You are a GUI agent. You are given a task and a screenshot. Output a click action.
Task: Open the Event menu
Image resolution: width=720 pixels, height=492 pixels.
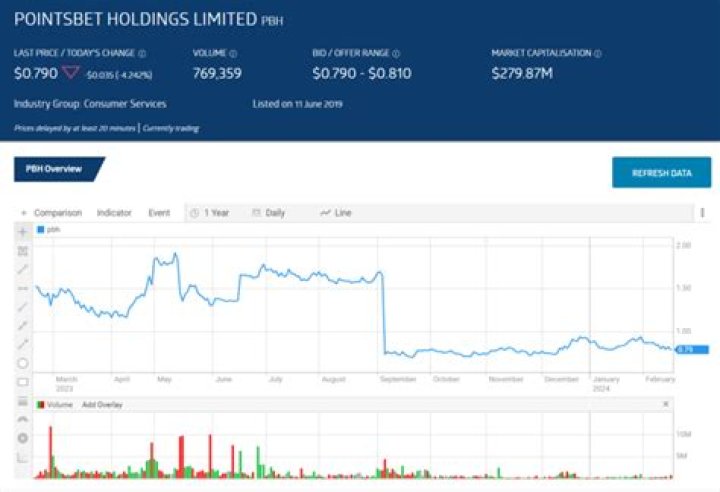coord(159,213)
